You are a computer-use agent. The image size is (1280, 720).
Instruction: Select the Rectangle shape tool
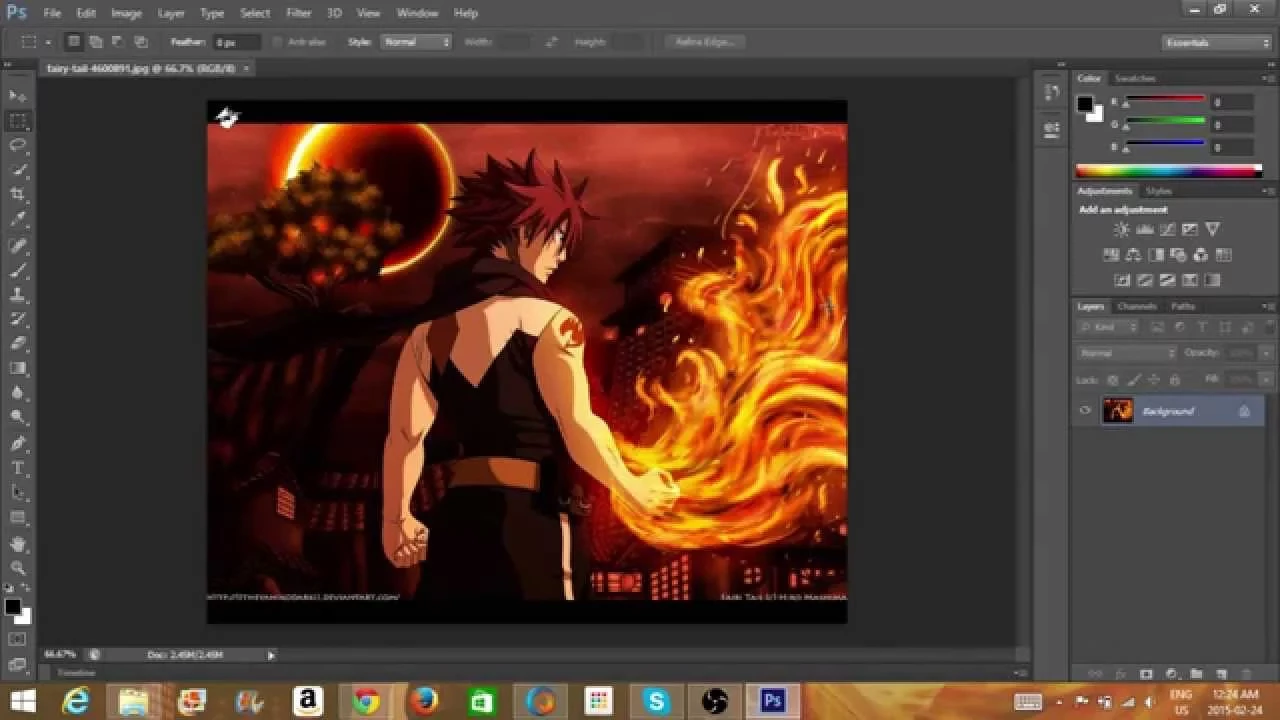[18, 518]
